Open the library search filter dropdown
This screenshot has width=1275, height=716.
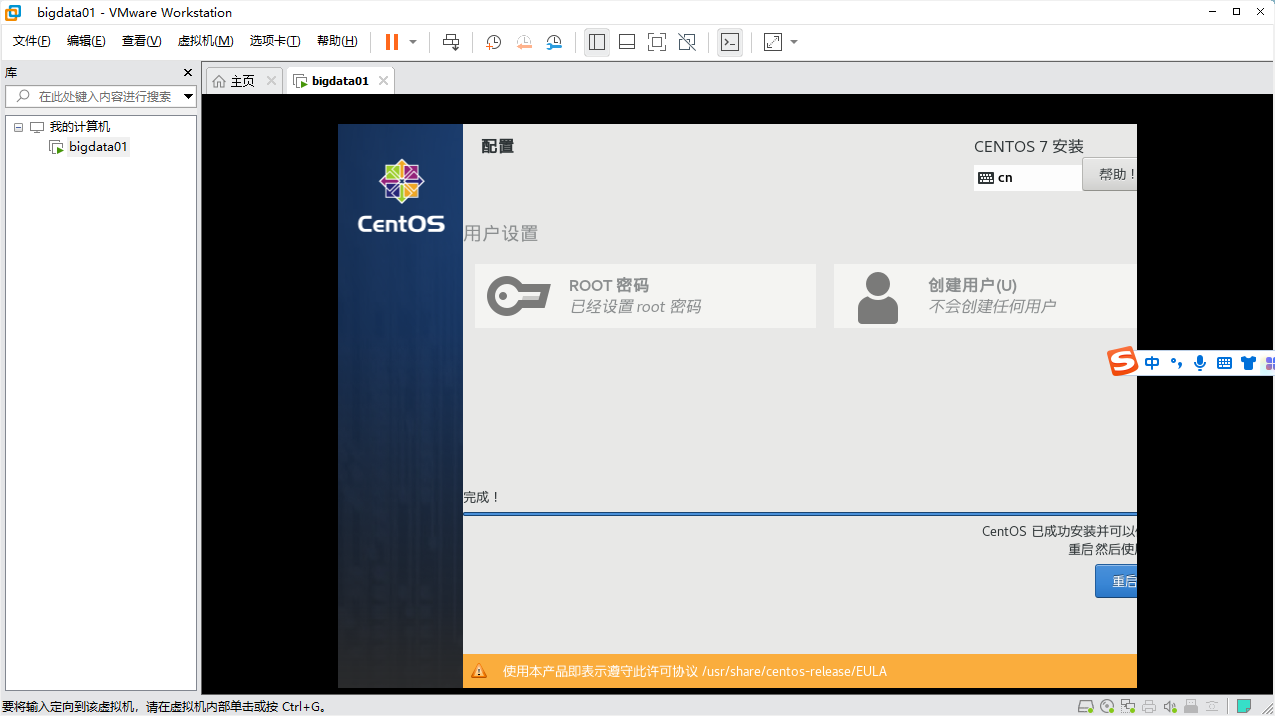pyautogui.click(x=188, y=97)
